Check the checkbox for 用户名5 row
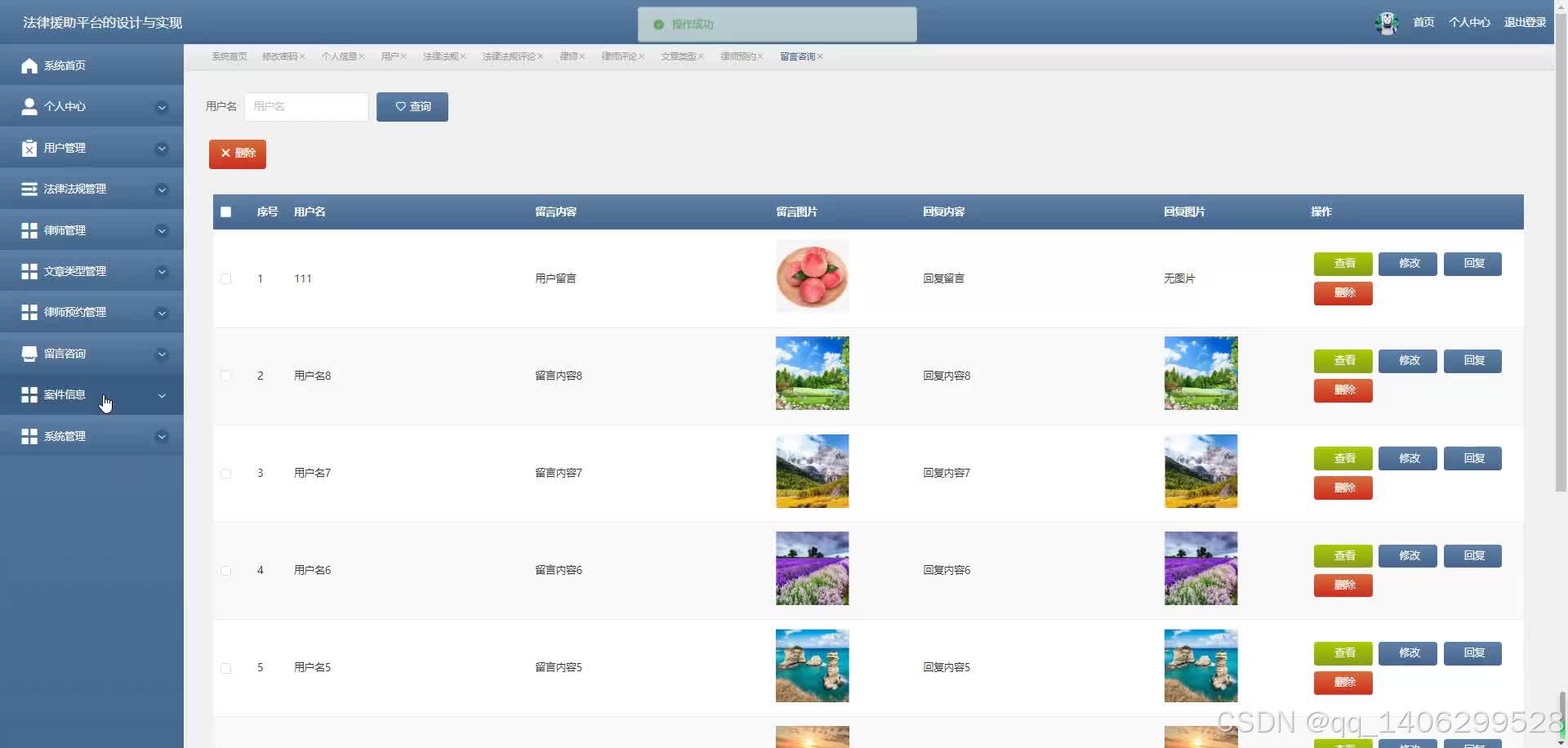The width and height of the screenshot is (1568, 748). click(x=226, y=668)
